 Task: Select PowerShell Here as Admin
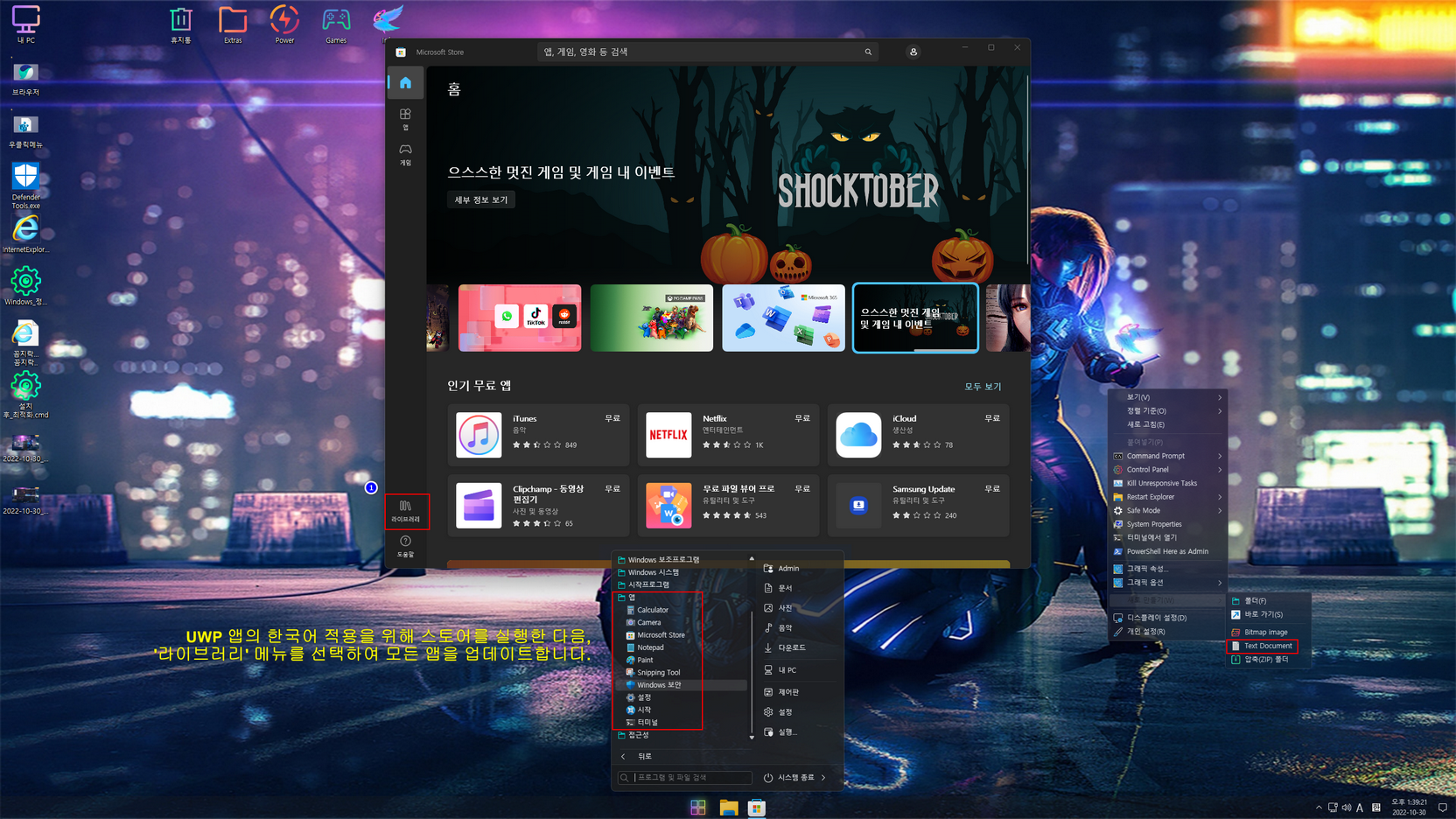coord(1167,551)
